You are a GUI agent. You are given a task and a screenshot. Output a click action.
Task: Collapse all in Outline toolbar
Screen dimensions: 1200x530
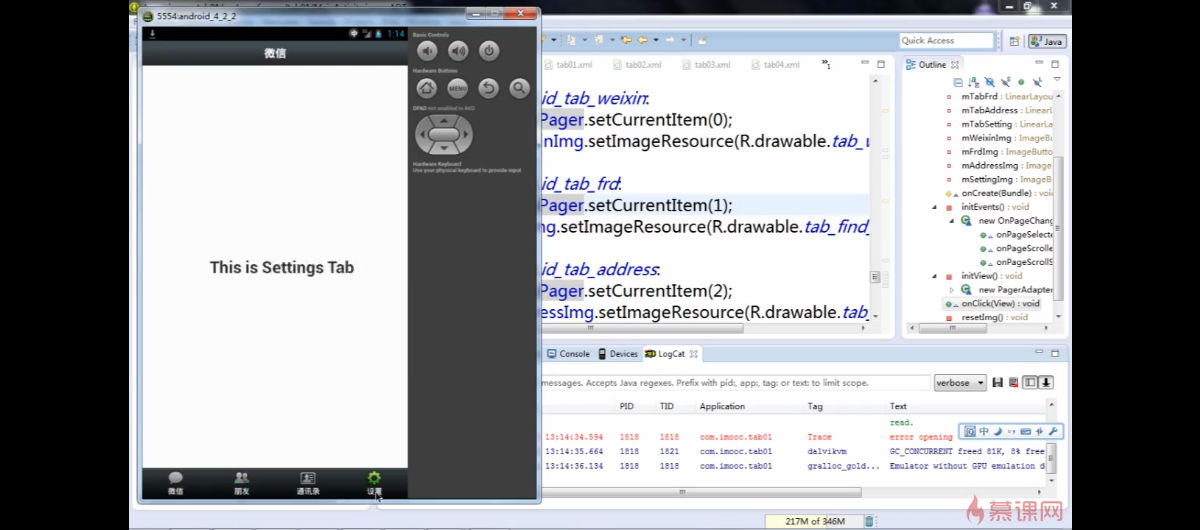pos(958,82)
